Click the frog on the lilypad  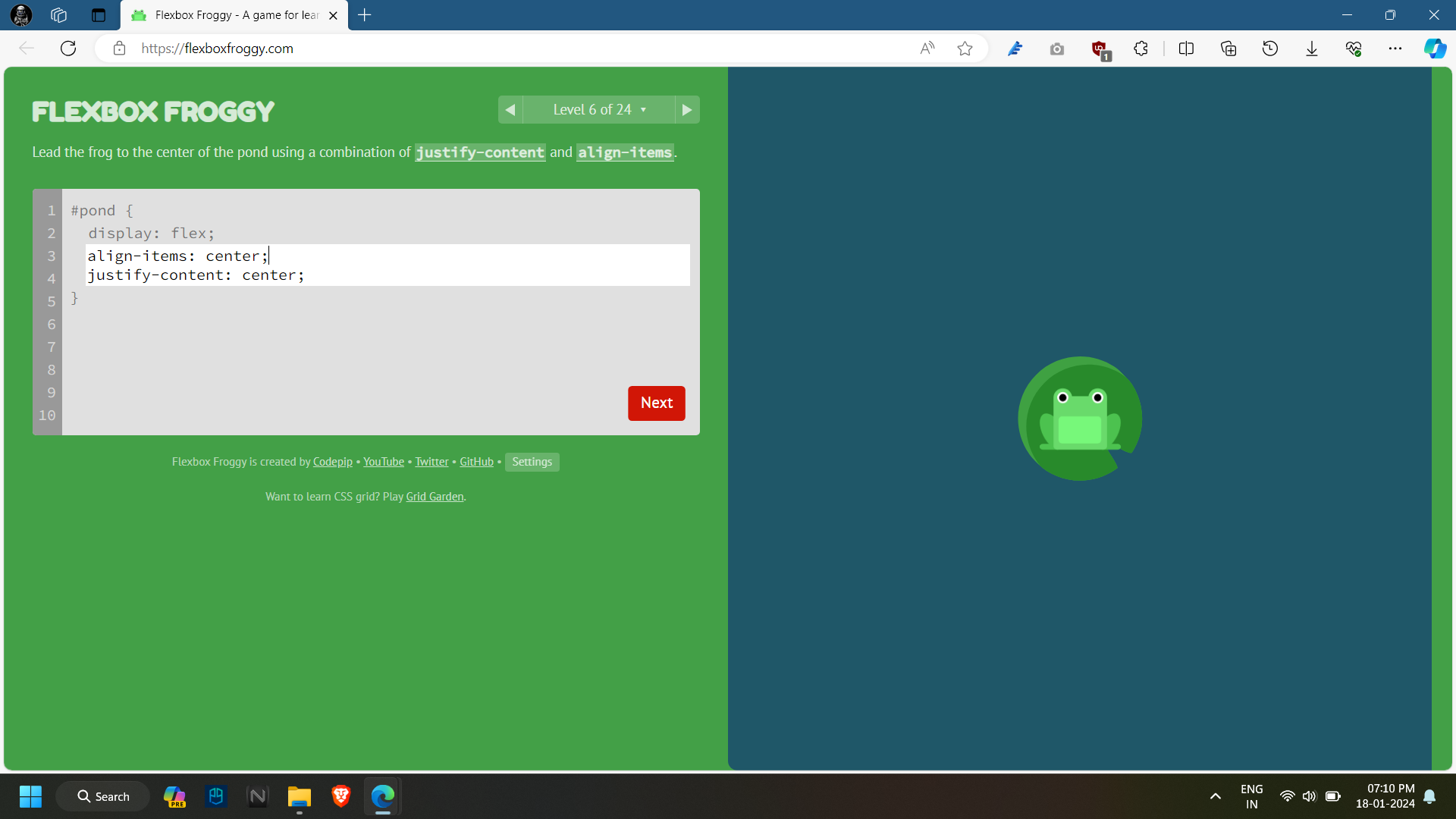[1080, 419]
